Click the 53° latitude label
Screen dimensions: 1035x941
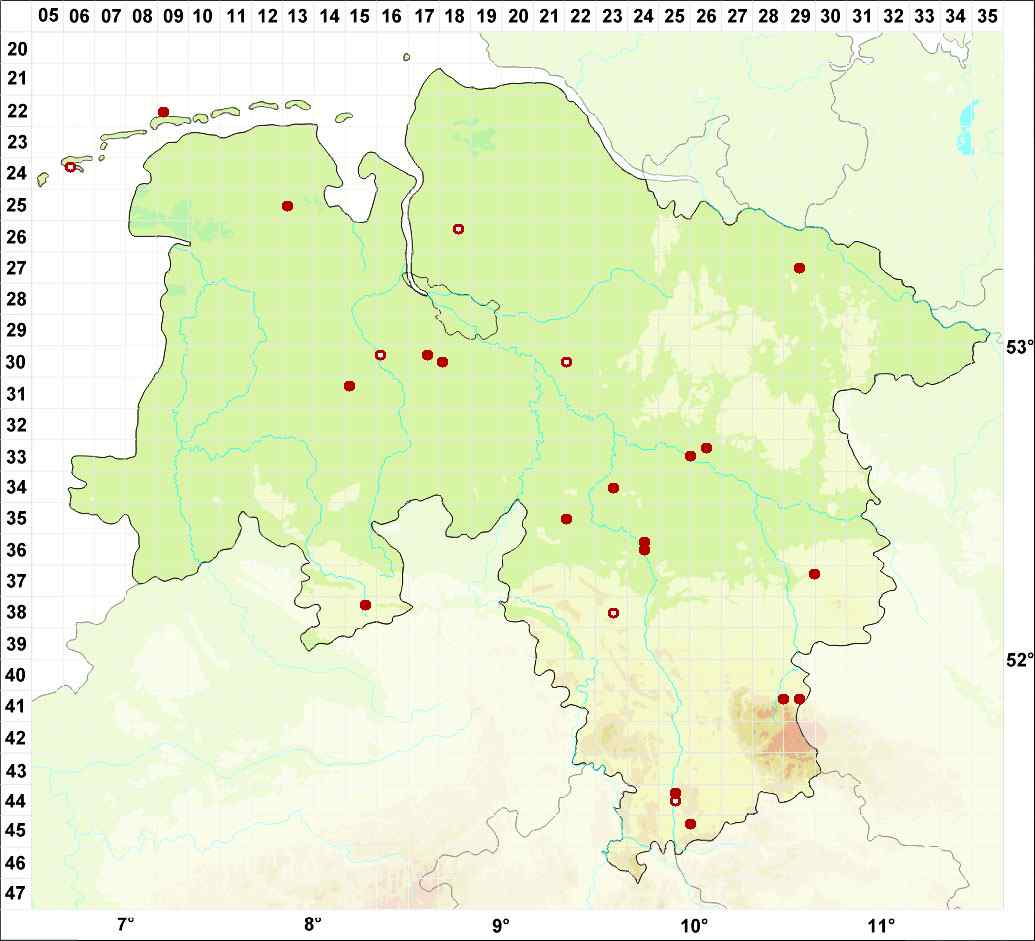(x=1019, y=348)
